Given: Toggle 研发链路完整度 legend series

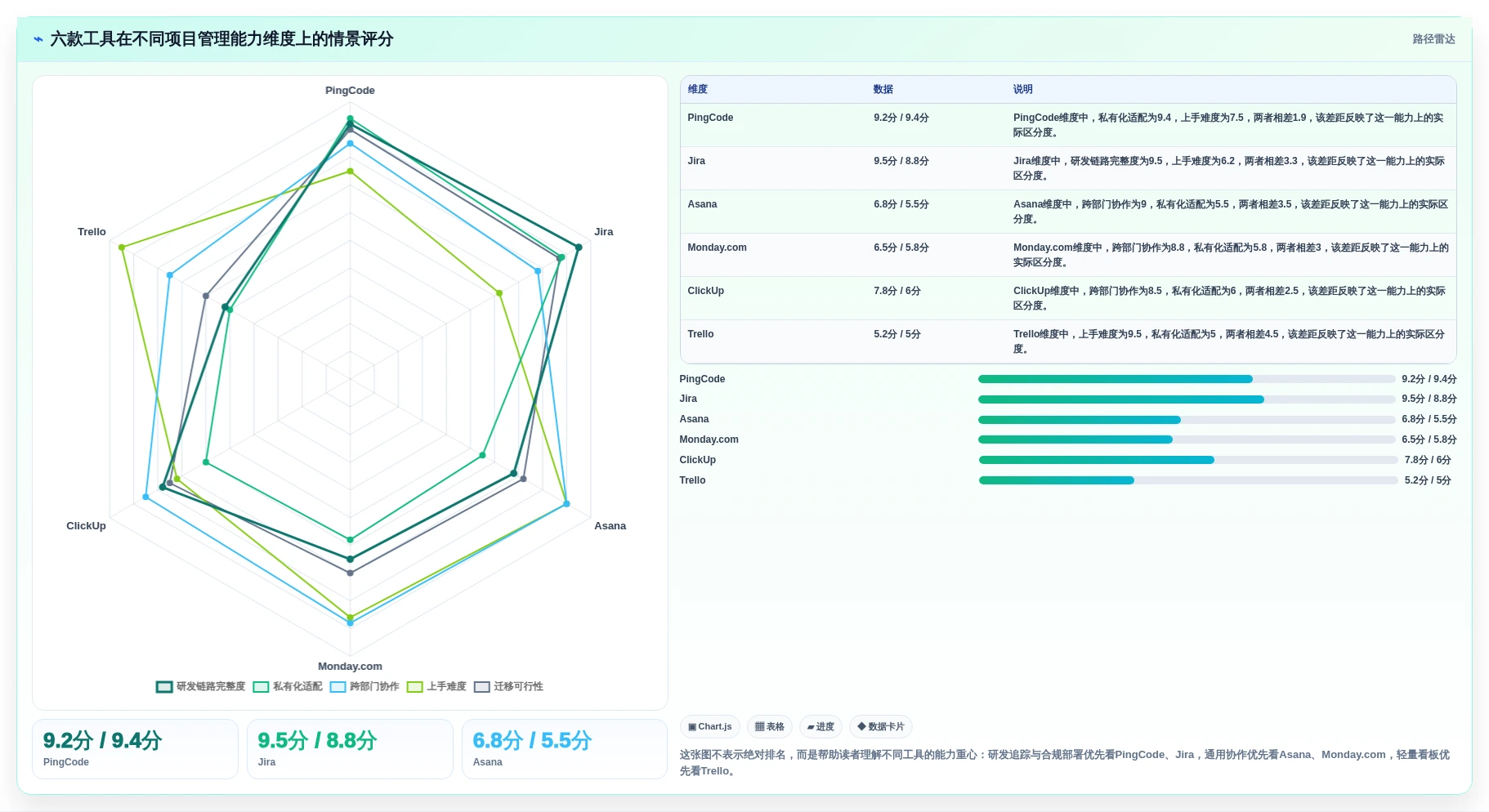Looking at the screenshot, I should (x=201, y=686).
